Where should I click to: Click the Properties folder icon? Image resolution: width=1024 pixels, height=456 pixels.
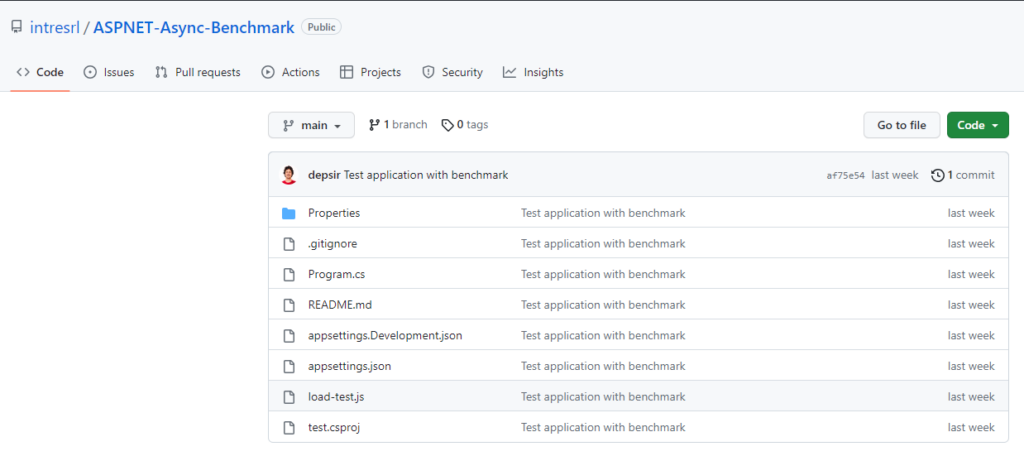289,213
